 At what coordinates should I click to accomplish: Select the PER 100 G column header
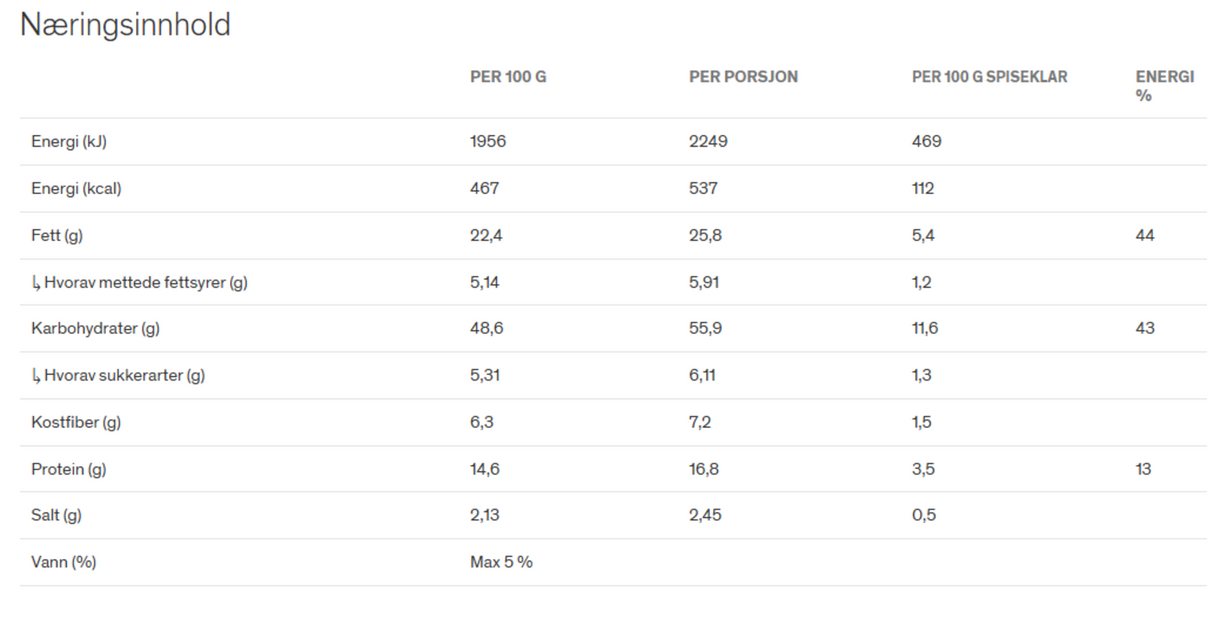pos(508,77)
